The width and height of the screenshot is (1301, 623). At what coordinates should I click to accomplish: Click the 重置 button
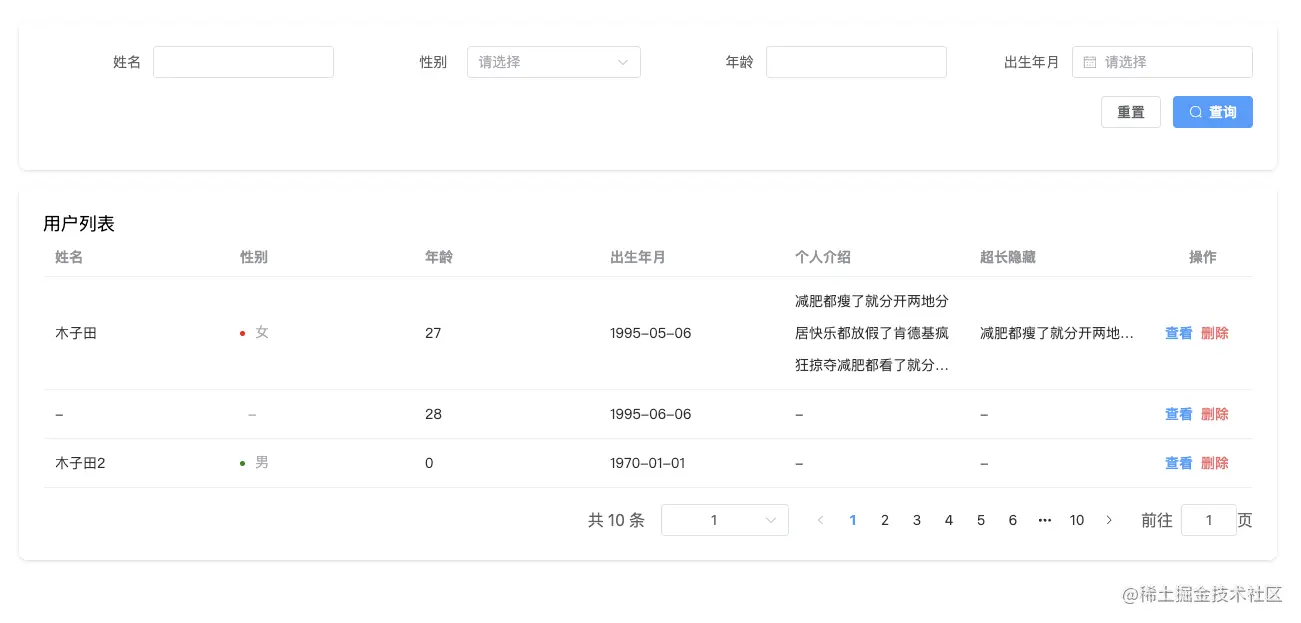pos(1131,112)
